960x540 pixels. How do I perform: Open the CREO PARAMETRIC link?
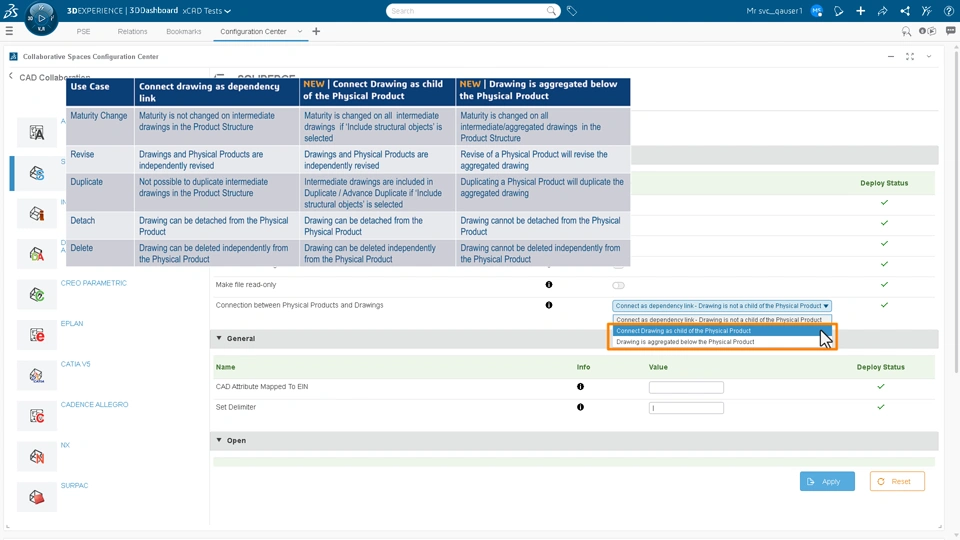pos(94,283)
